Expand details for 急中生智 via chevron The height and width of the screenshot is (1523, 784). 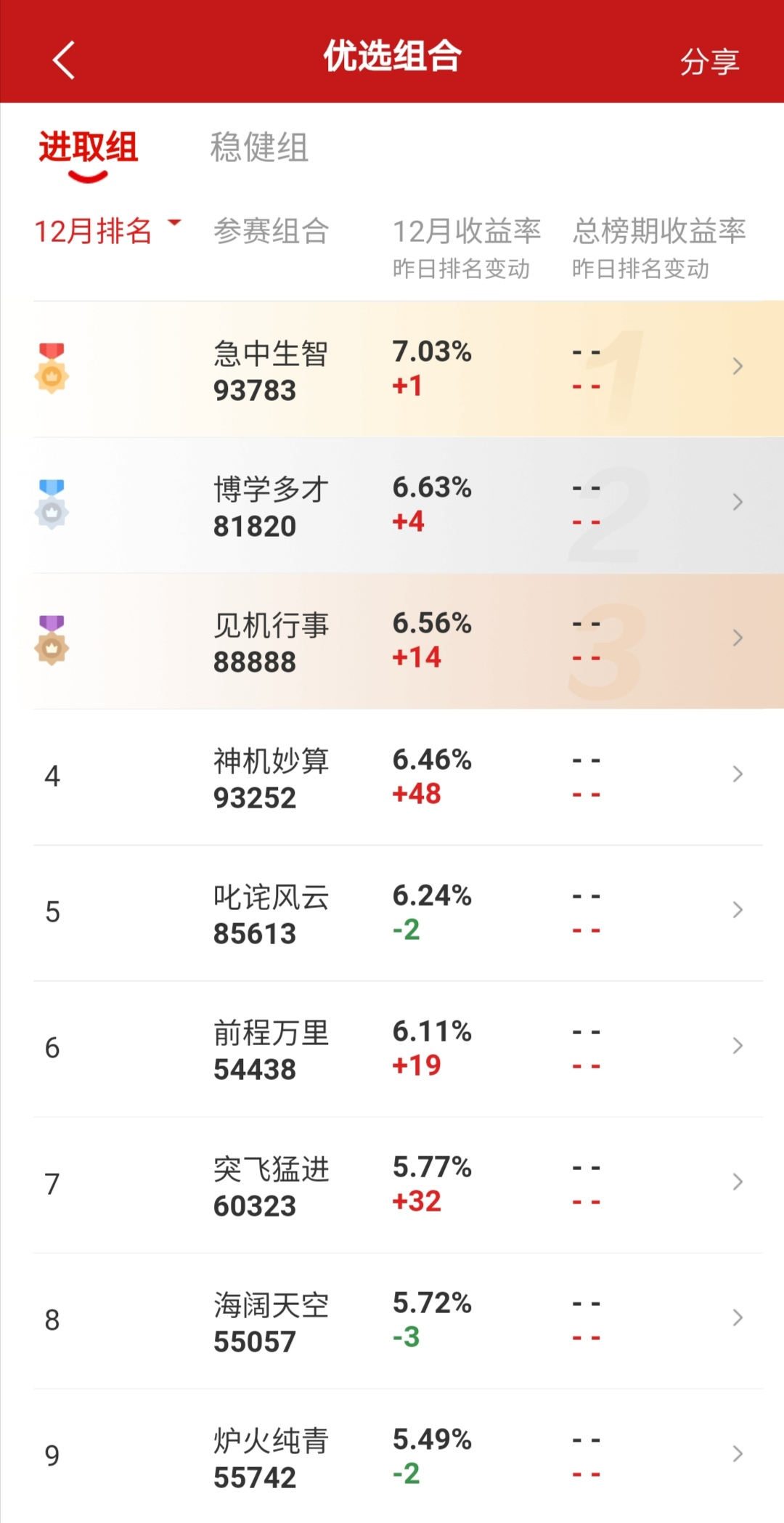tap(738, 366)
